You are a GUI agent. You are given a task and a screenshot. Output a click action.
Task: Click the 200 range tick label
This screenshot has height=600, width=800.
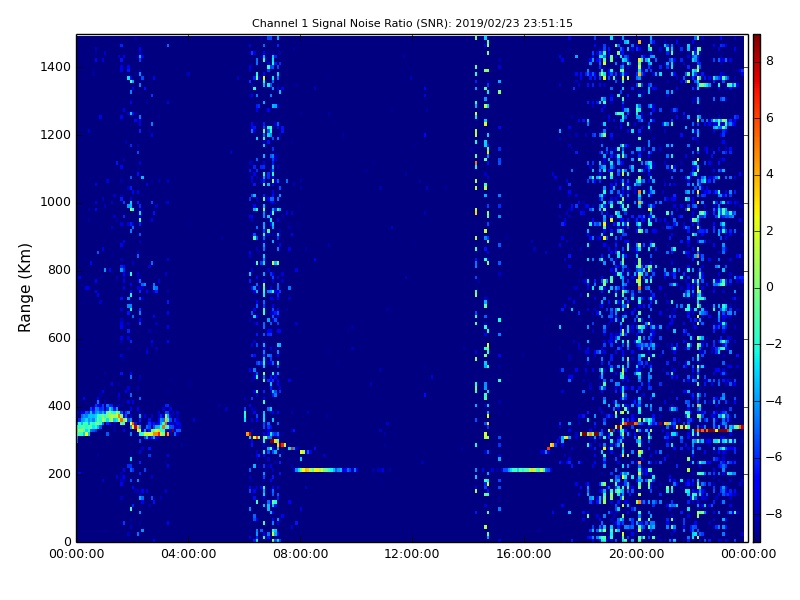pyautogui.click(x=59, y=473)
